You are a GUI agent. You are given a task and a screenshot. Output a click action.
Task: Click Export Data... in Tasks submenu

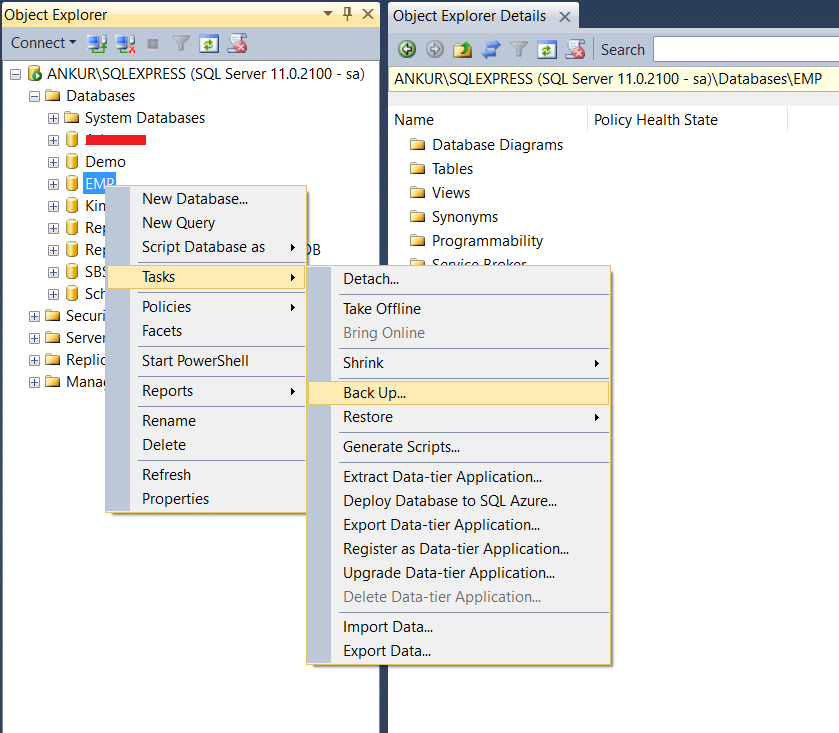459,651
